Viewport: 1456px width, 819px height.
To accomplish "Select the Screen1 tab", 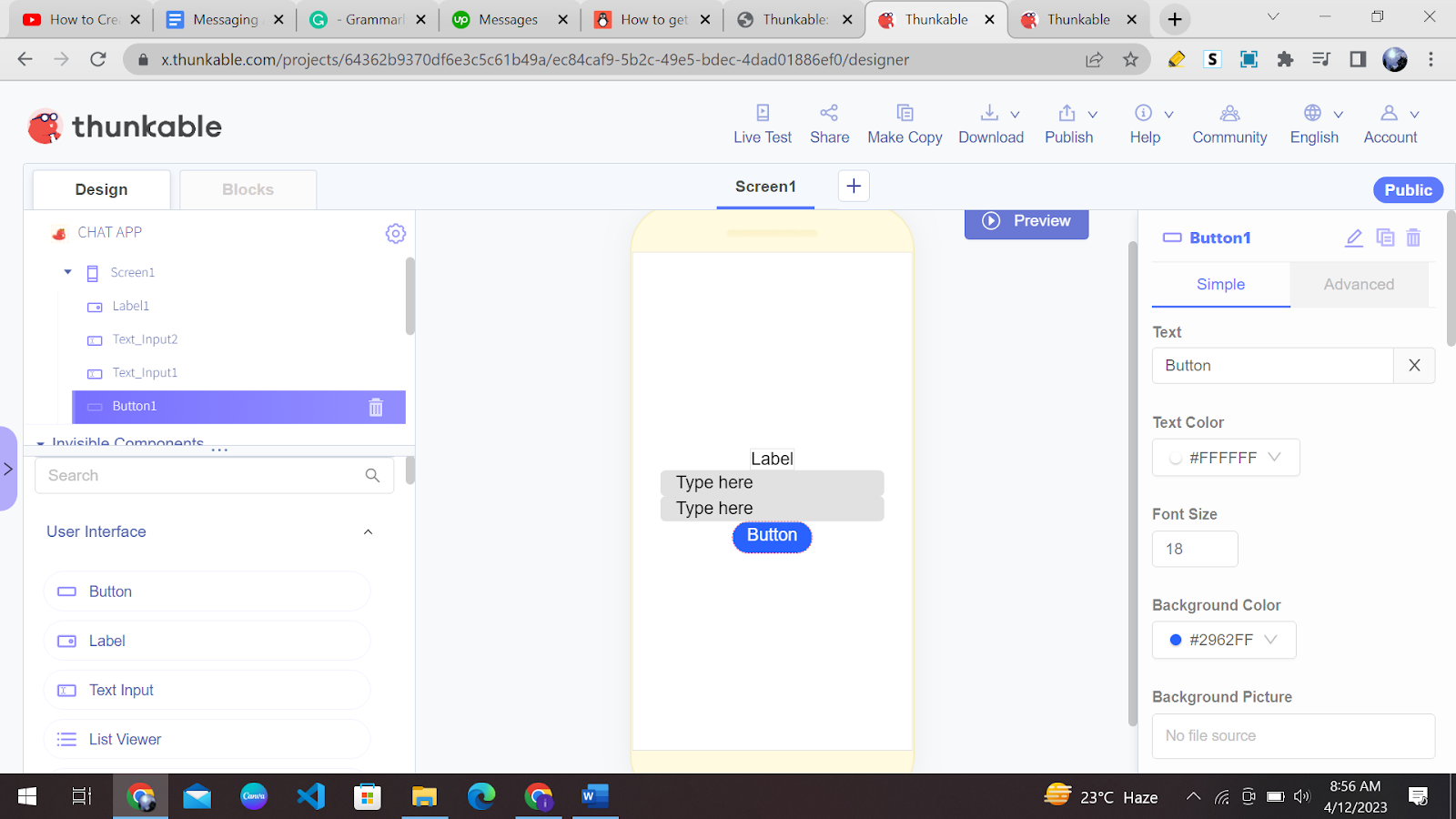I will coord(765,187).
